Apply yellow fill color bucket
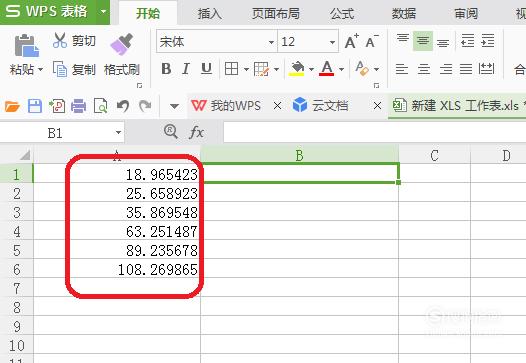 pos(297,69)
